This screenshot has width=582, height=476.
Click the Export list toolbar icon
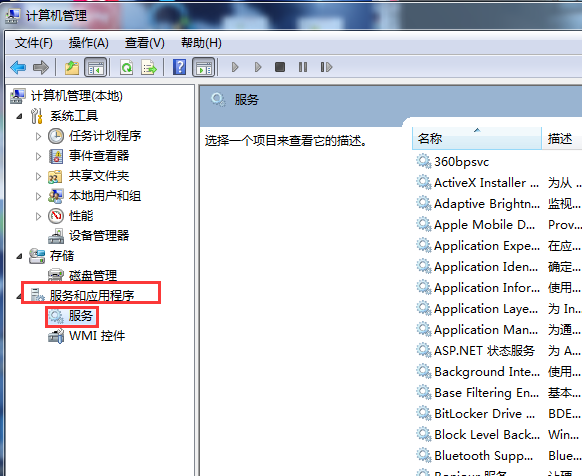coord(149,68)
